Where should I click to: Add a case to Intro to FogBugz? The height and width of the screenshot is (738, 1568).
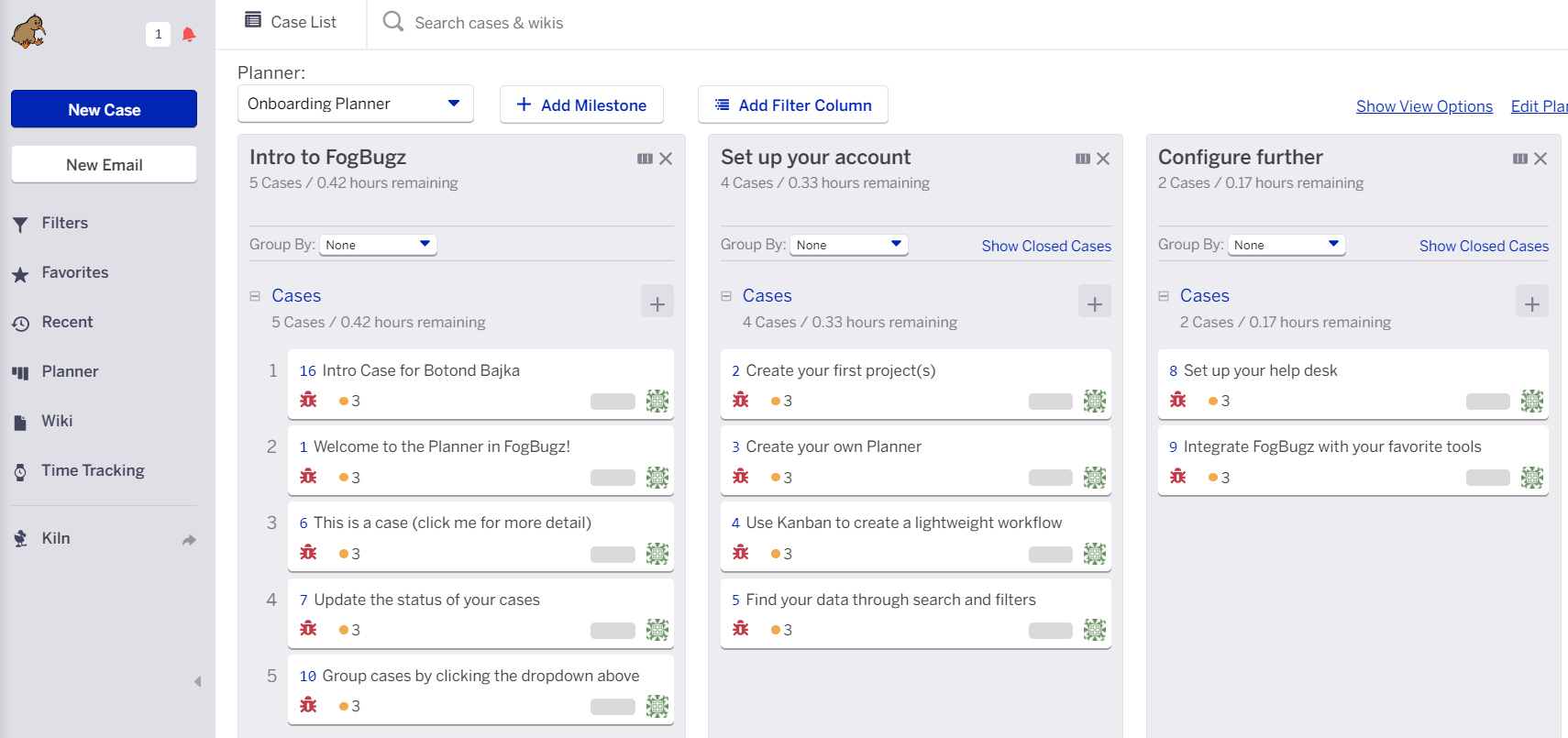click(657, 303)
